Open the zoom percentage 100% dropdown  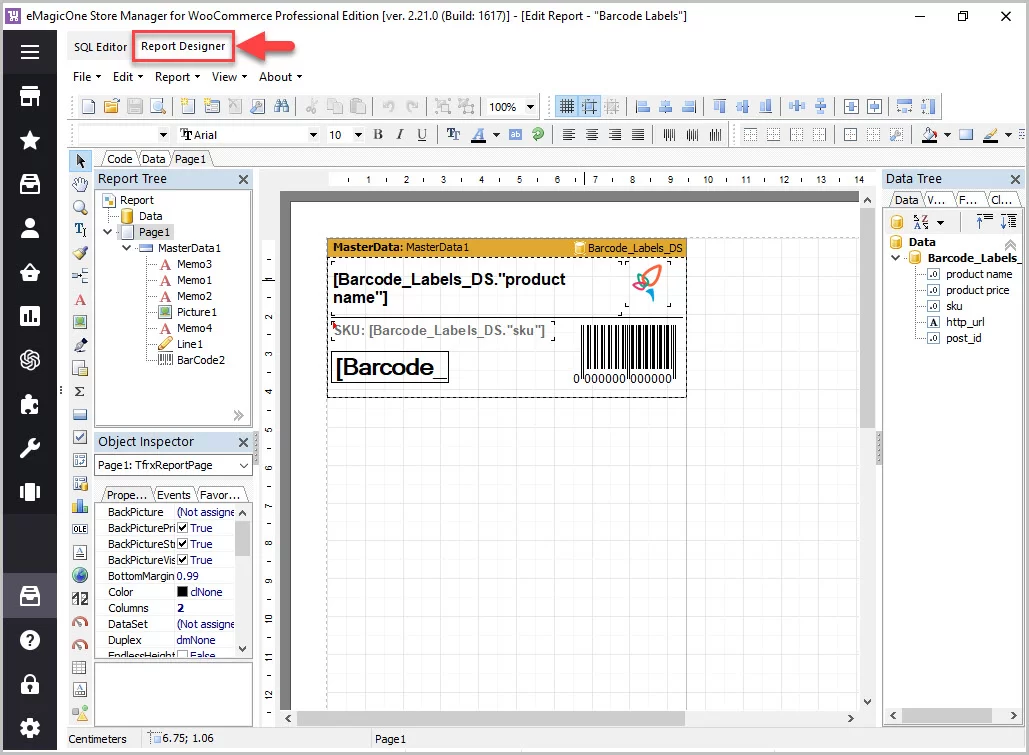[530, 107]
